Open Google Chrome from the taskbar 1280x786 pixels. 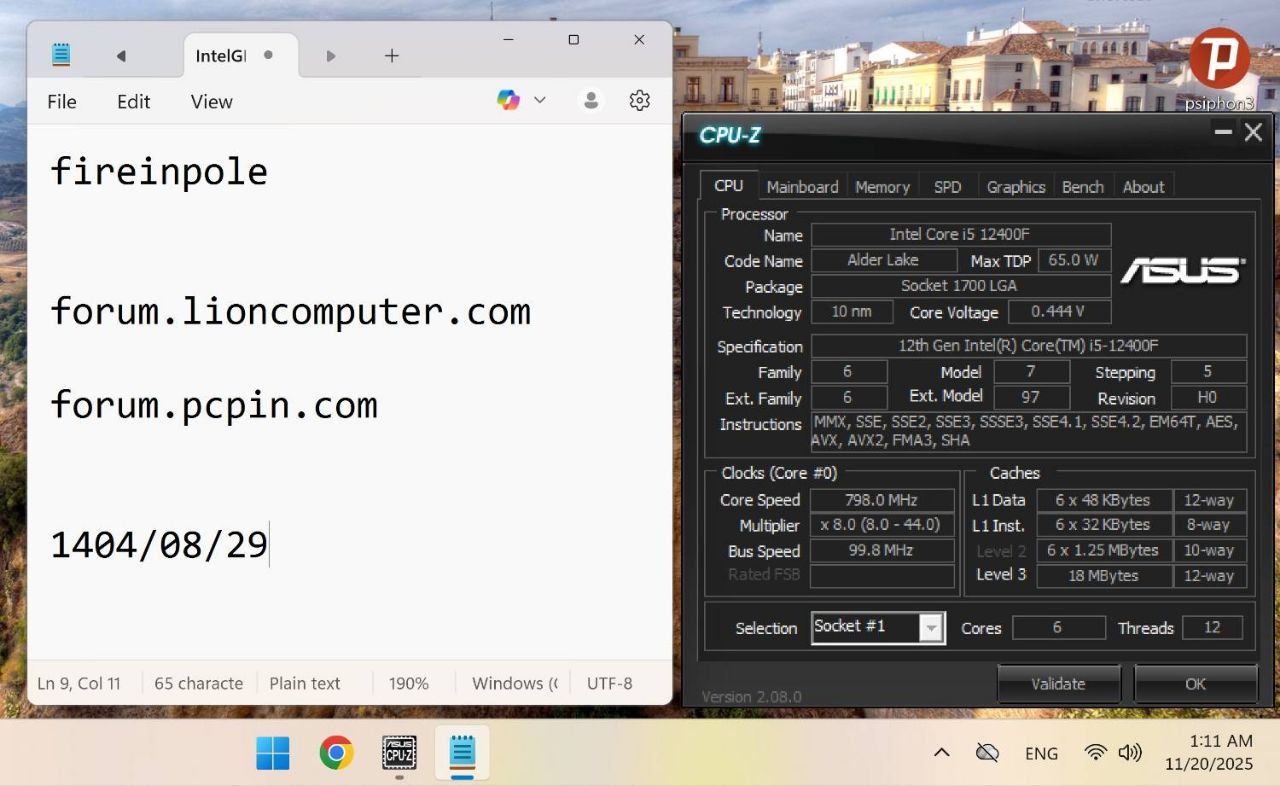pos(336,752)
